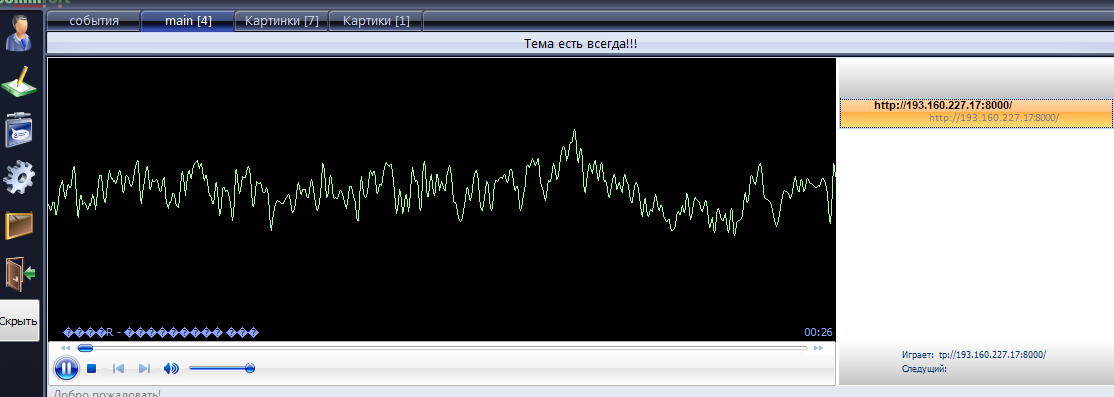Click the fast-forward arrows right of seek bar
Viewport: 1114px width, 397px height.
click(x=818, y=348)
